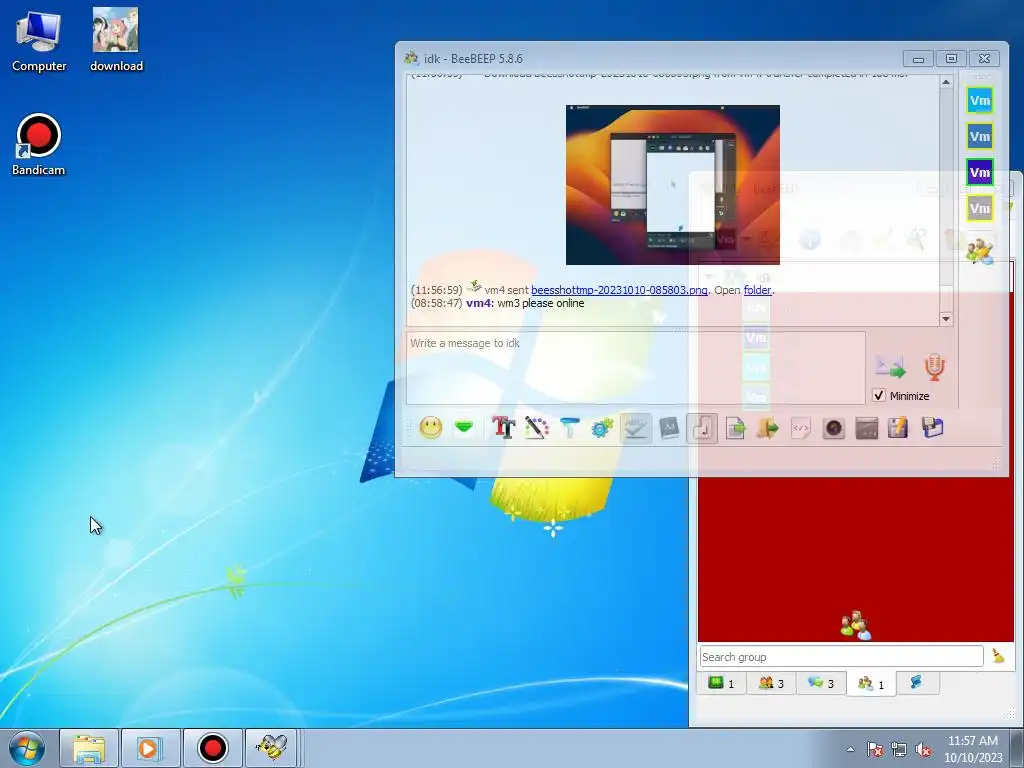Select the cyan Vm member avatar

click(980, 101)
